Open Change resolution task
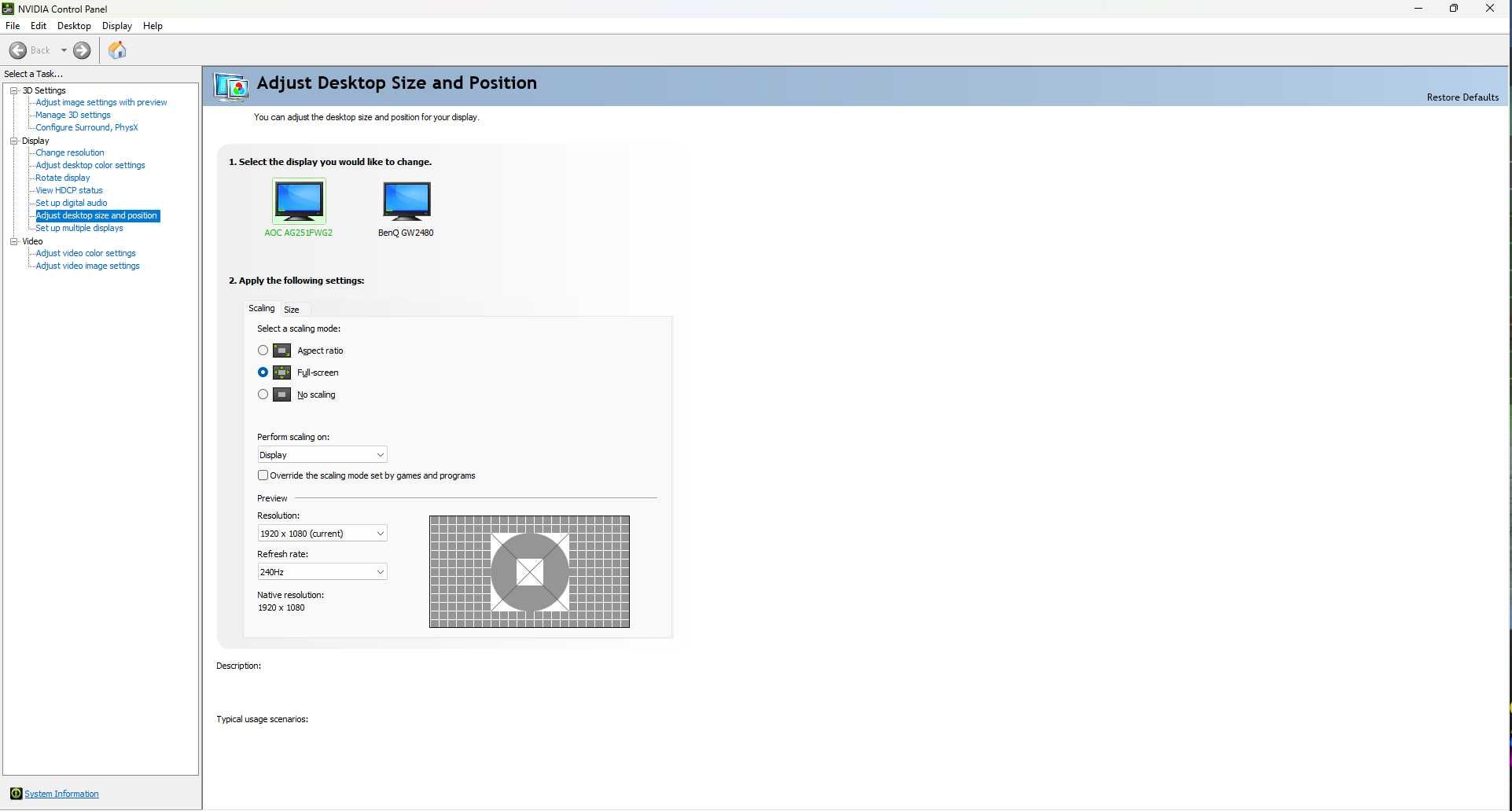This screenshot has width=1512, height=811. pyautogui.click(x=70, y=152)
